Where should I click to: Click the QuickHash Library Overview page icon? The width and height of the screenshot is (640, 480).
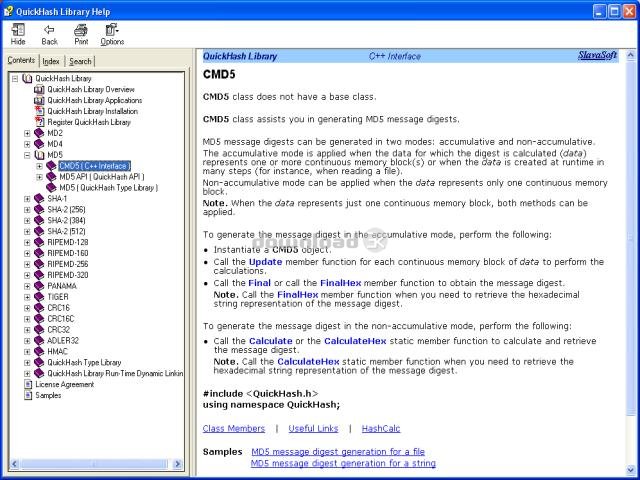39,89
